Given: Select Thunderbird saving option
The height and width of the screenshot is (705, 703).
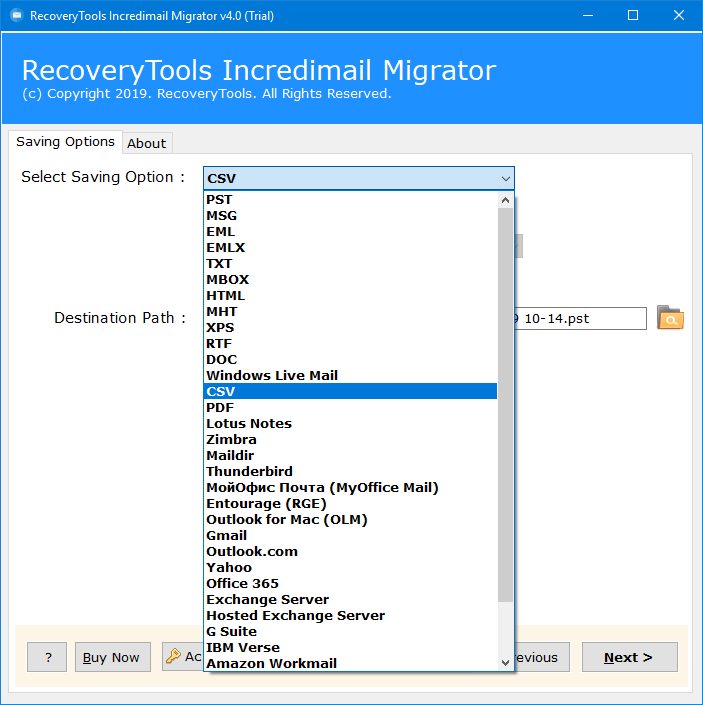Looking at the screenshot, I should [x=350, y=471].
